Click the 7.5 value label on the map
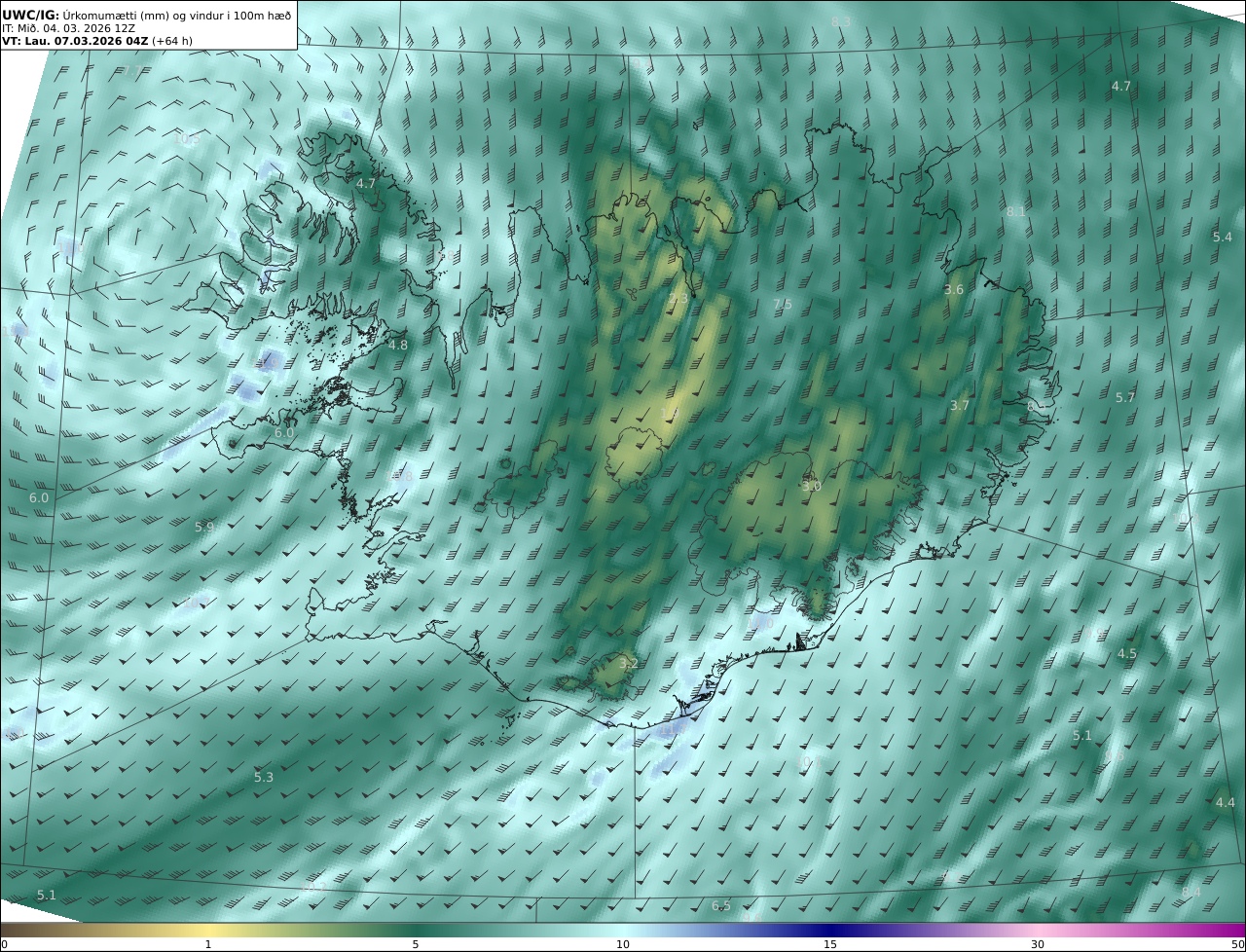 tap(783, 304)
